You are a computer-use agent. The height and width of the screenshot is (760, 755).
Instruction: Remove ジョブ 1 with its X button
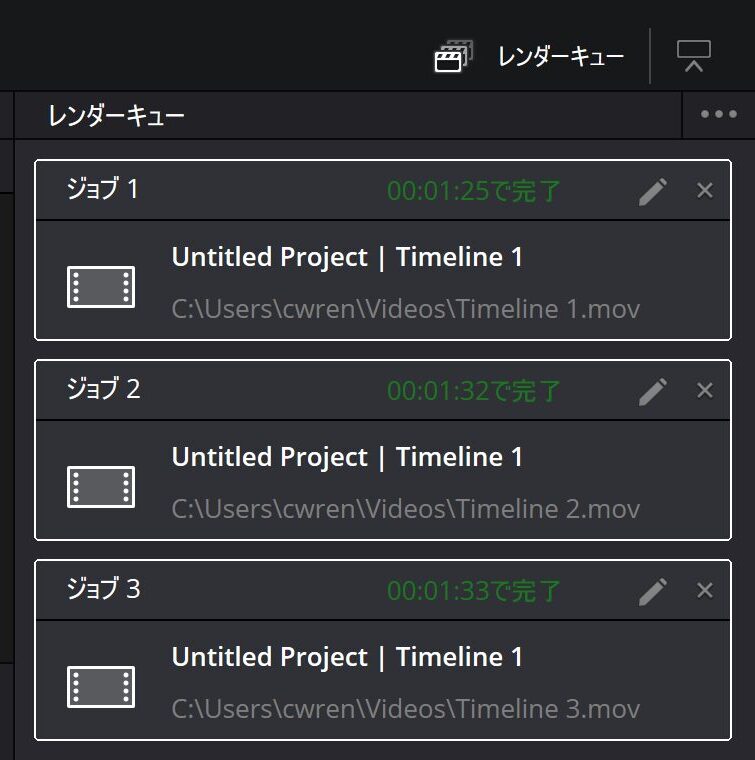(705, 190)
